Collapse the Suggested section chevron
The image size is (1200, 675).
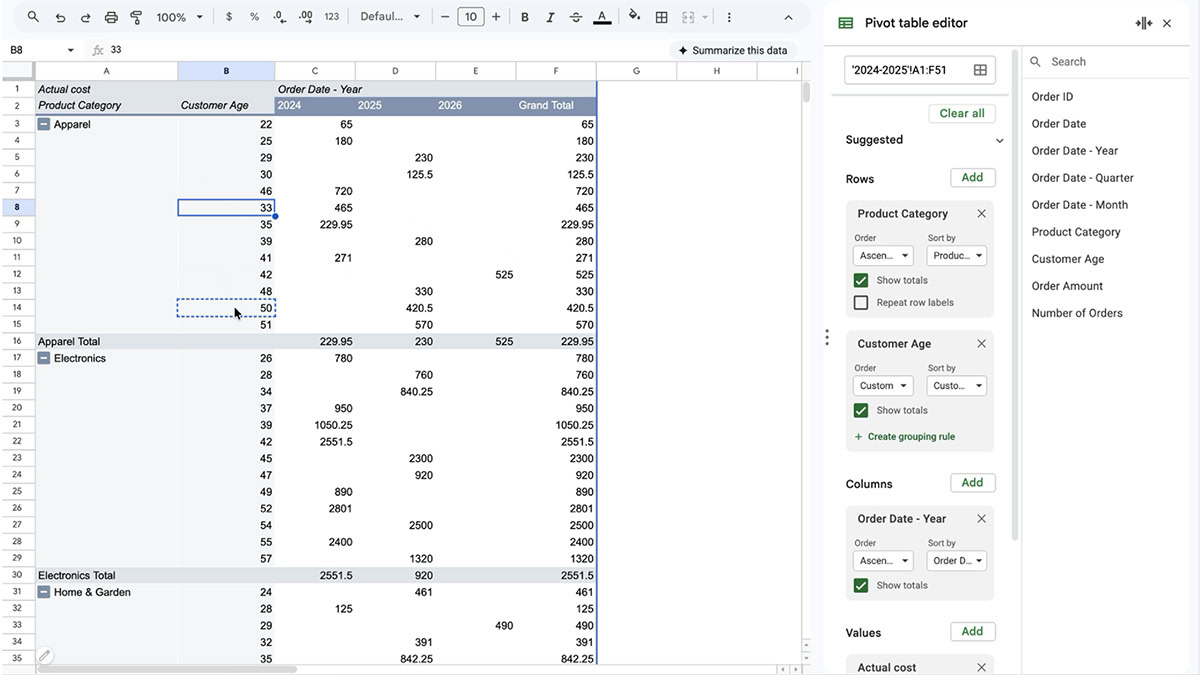[999, 141]
